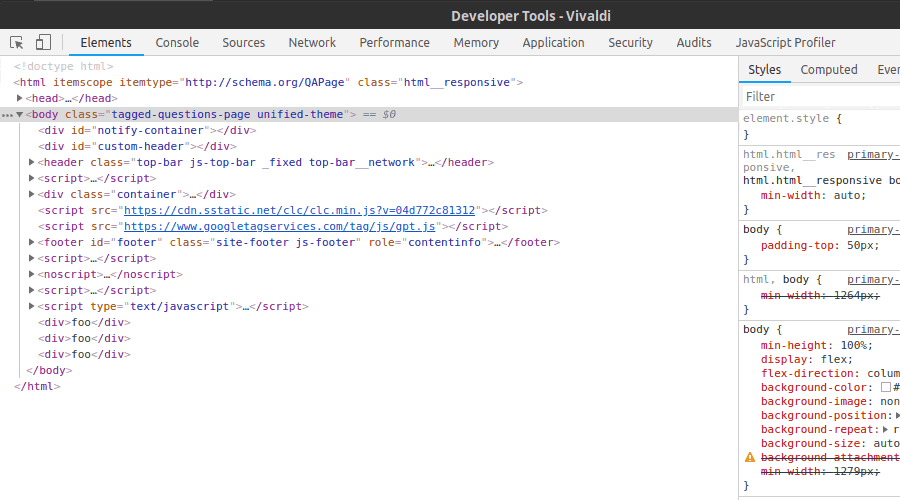Activate the inspect element picker icon

click(17, 42)
